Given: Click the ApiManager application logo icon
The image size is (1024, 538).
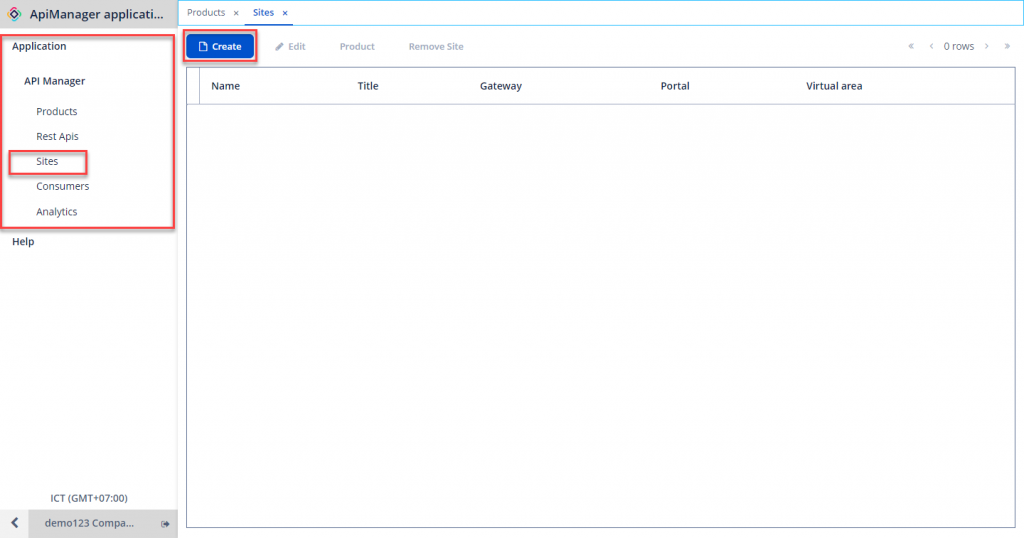Looking at the screenshot, I should pyautogui.click(x=15, y=14).
